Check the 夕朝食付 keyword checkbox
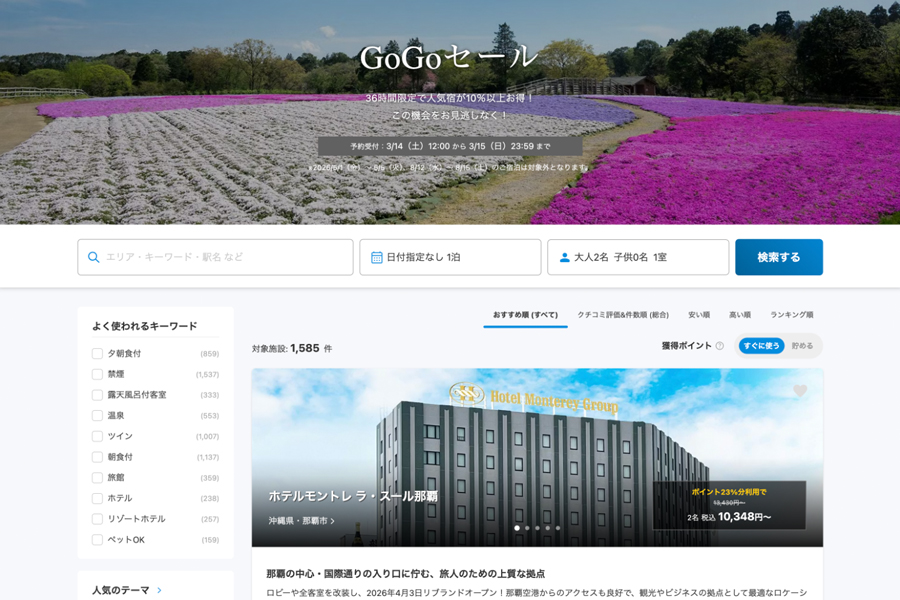 [97, 353]
